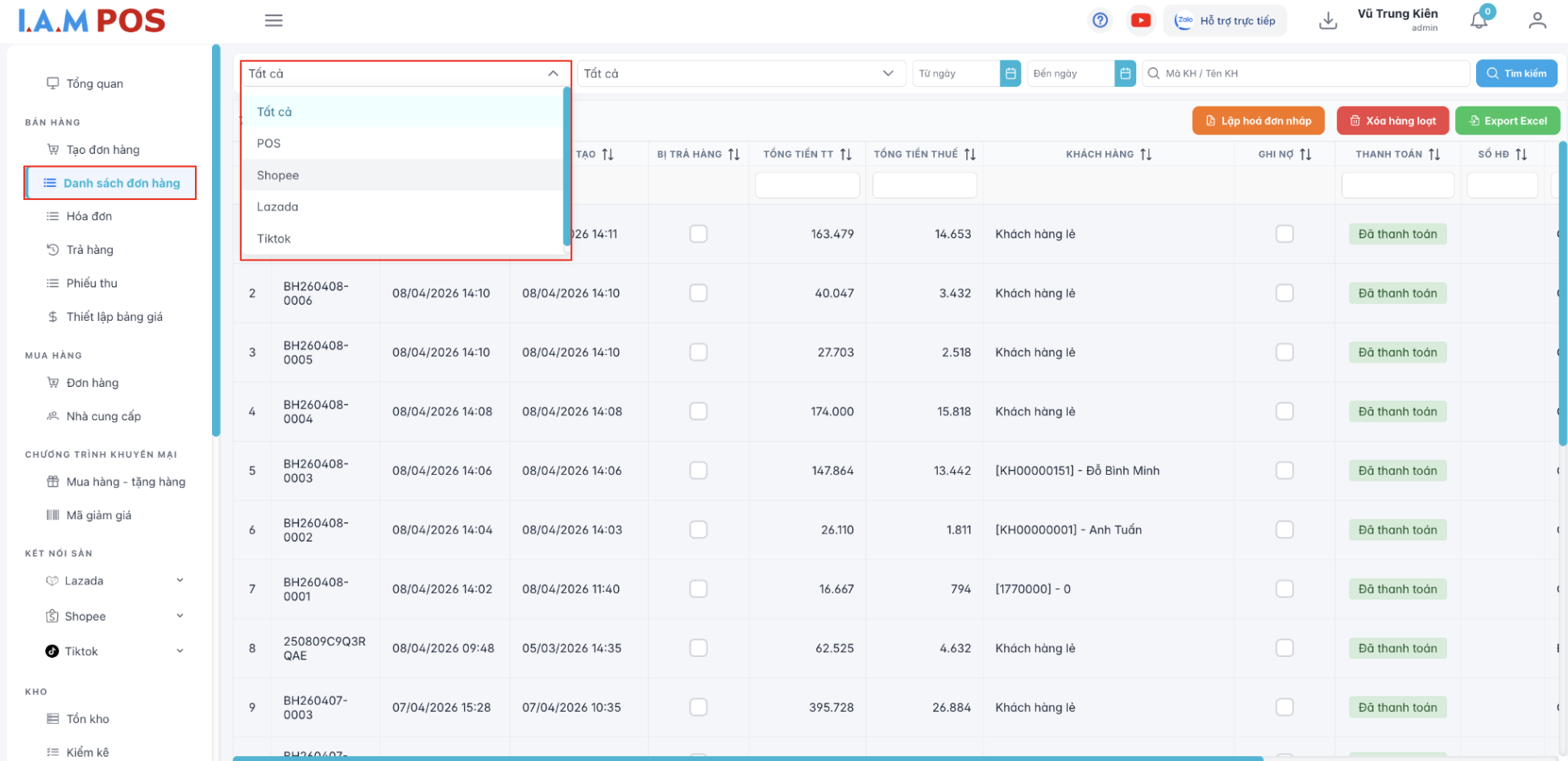Screen dimensions: 1568x761
Task: Click the hamburger menu icon
Action: point(273,21)
